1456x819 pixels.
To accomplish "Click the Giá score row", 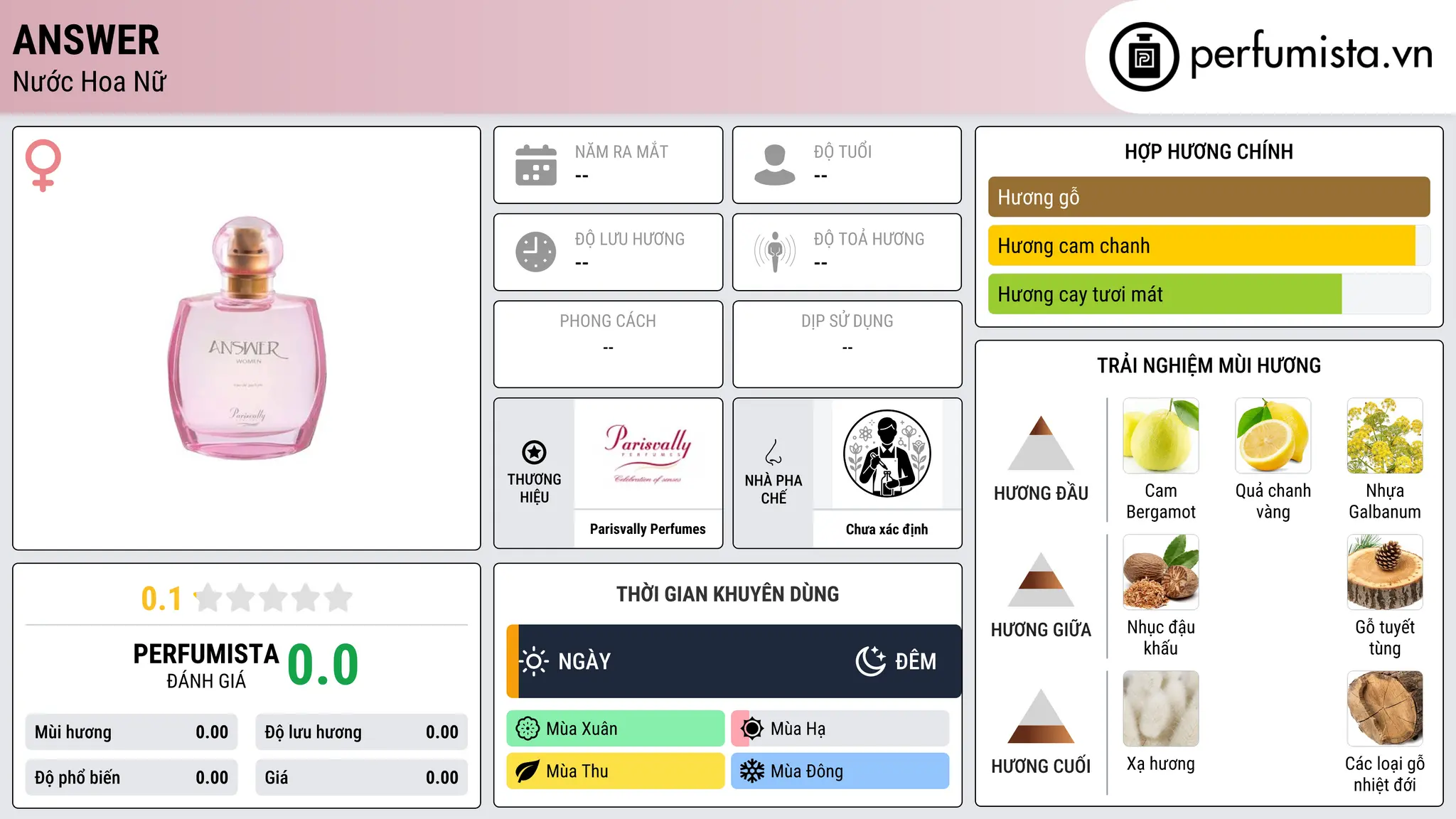I will pyautogui.click(x=362, y=778).
